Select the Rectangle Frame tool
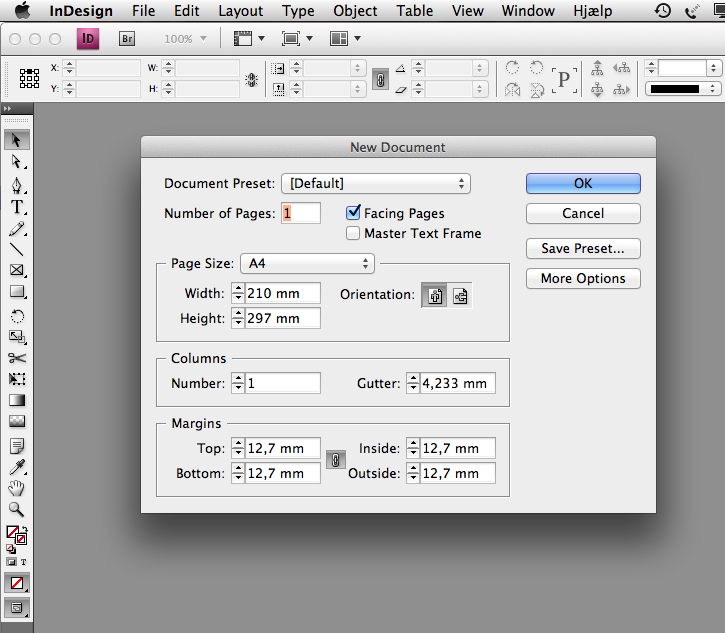Image resolution: width=725 pixels, height=633 pixels. (x=17, y=270)
